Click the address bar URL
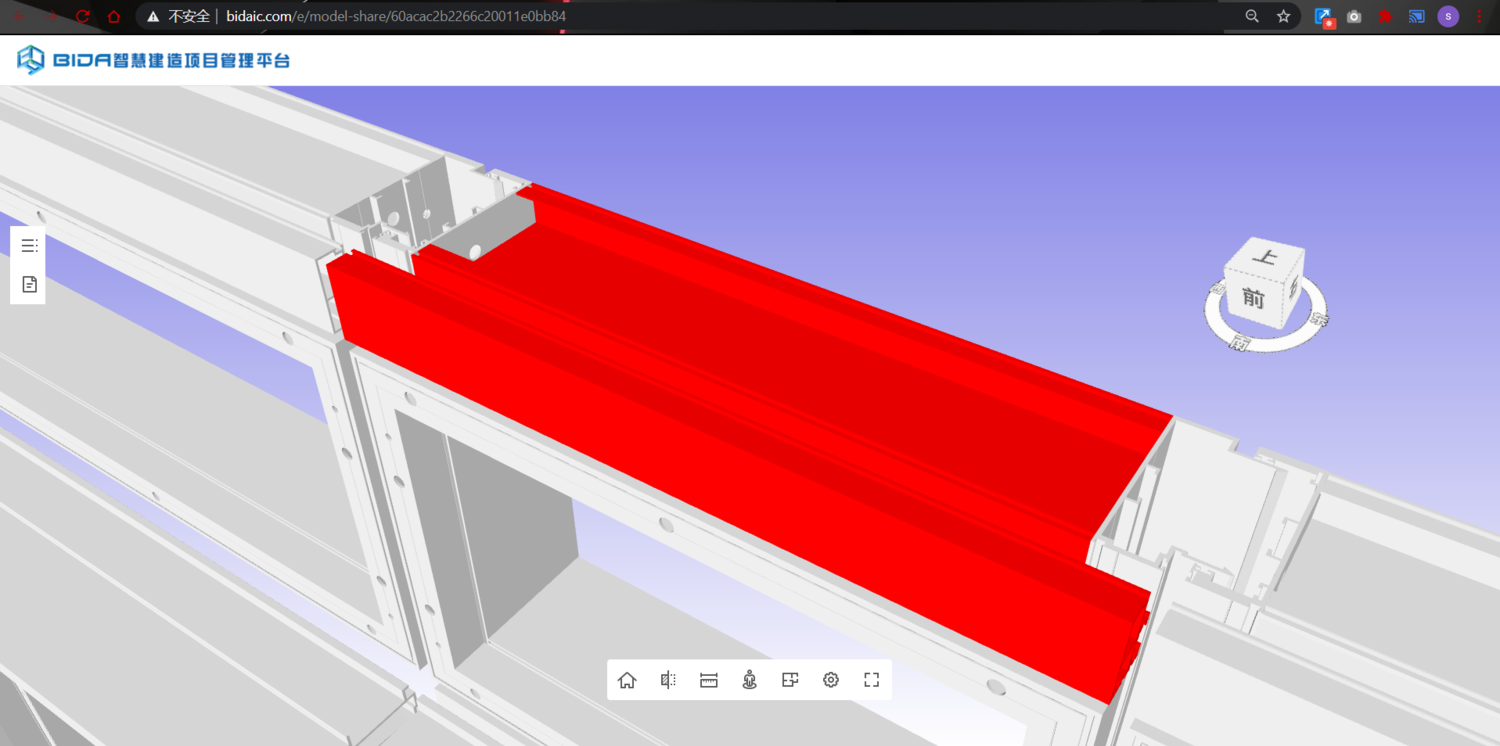 (400, 16)
